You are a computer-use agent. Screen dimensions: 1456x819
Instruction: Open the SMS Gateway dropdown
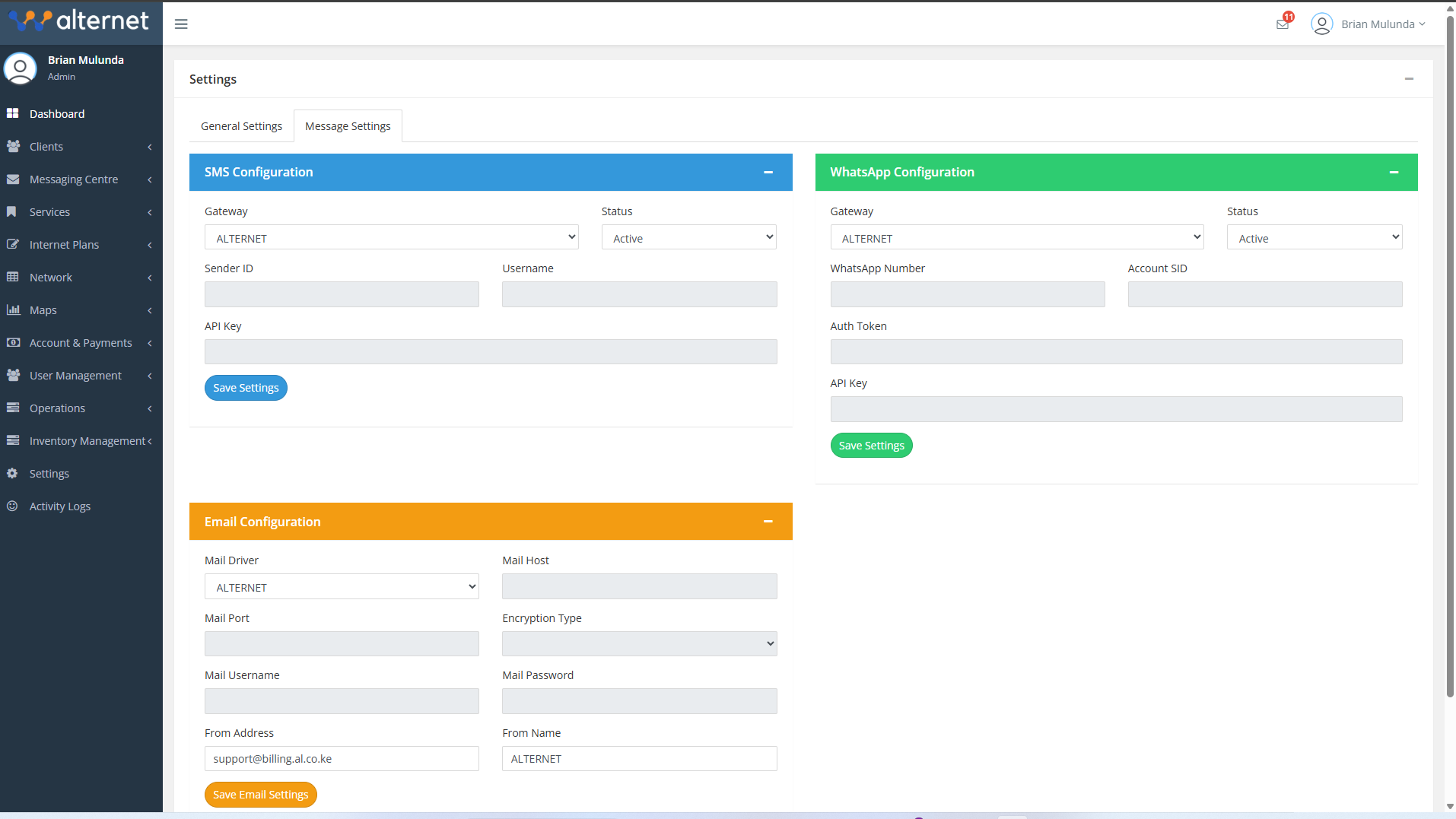pyautogui.click(x=390, y=237)
